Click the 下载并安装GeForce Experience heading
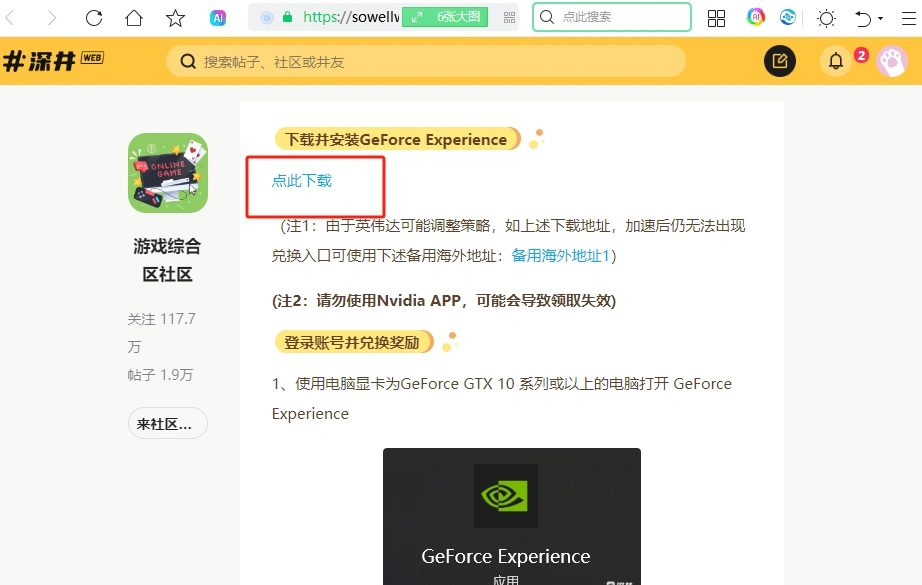The width and height of the screenshot is (922, 585). point(396,139)
